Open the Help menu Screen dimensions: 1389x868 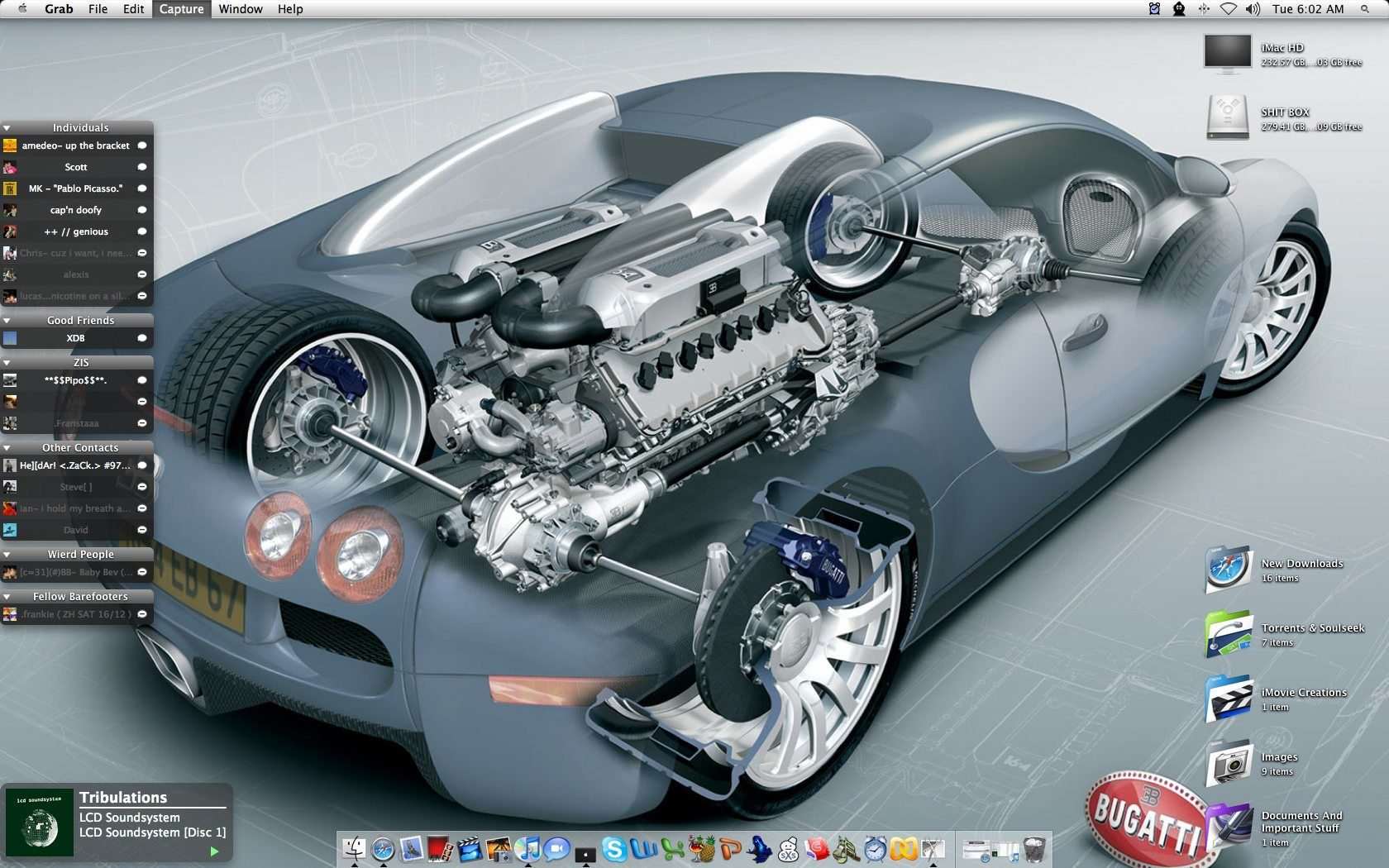[290, 9]
